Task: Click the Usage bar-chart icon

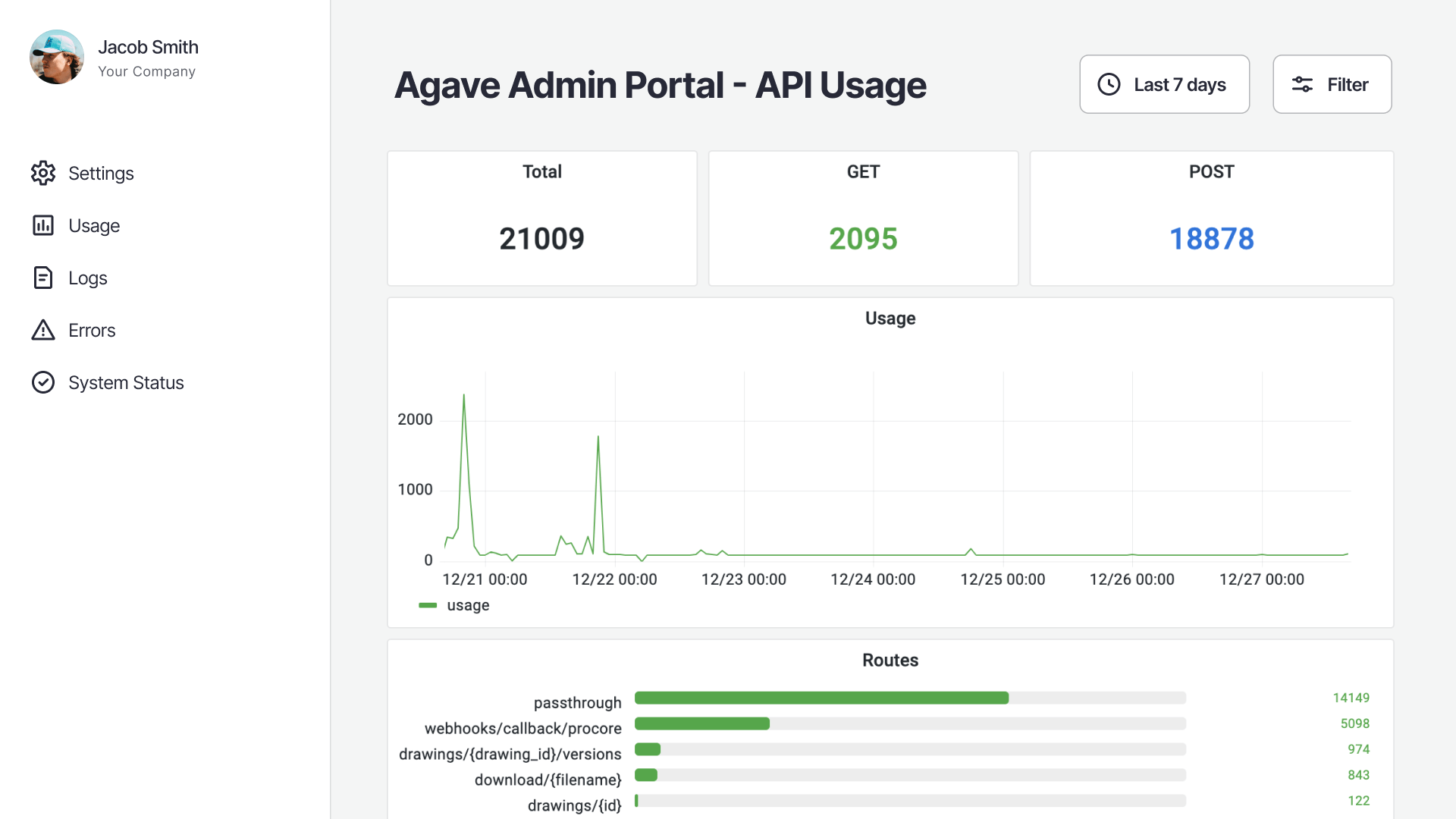Action: click(x=43, y=225)
